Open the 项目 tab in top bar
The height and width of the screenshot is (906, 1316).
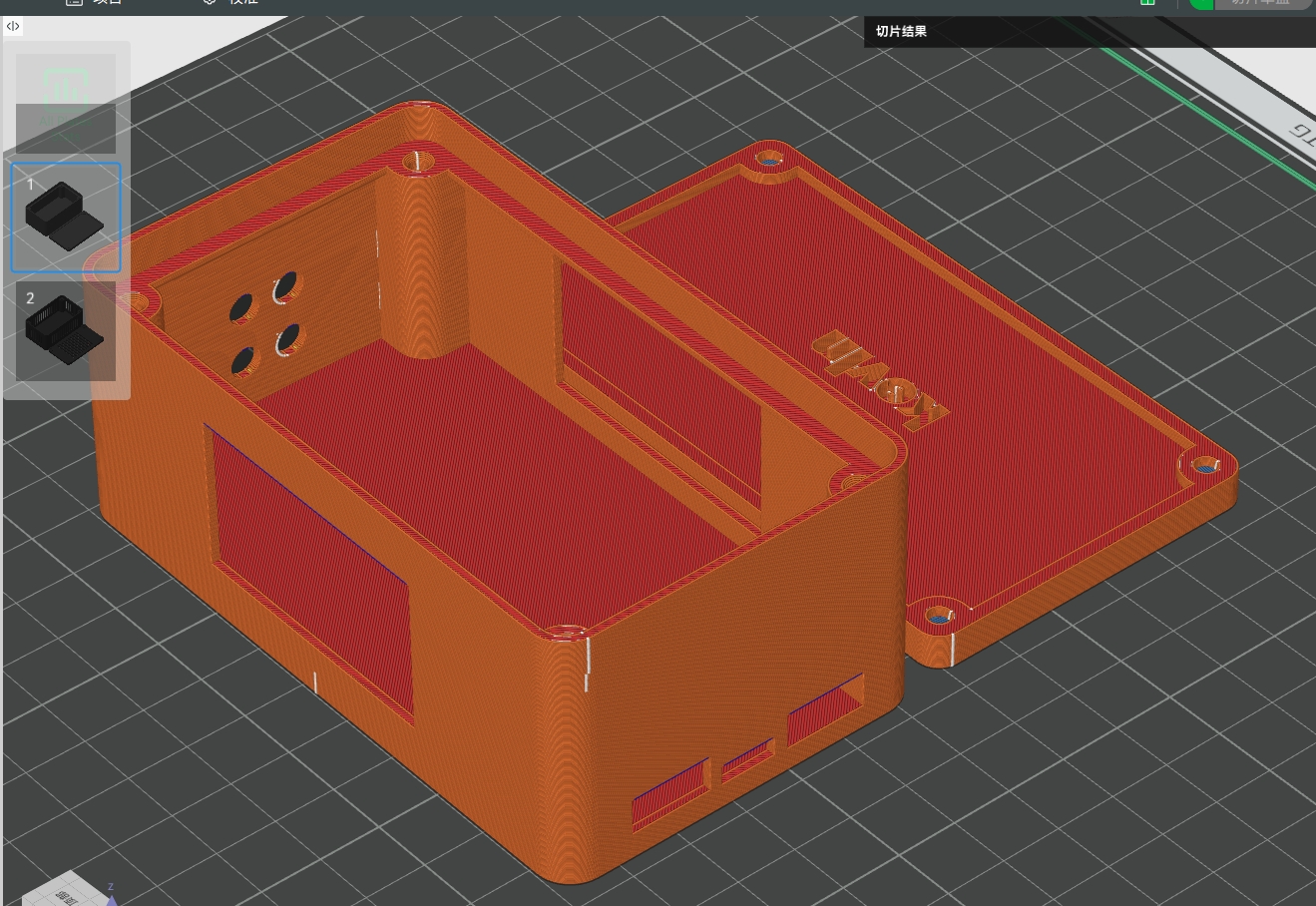(x=95, y=3)
